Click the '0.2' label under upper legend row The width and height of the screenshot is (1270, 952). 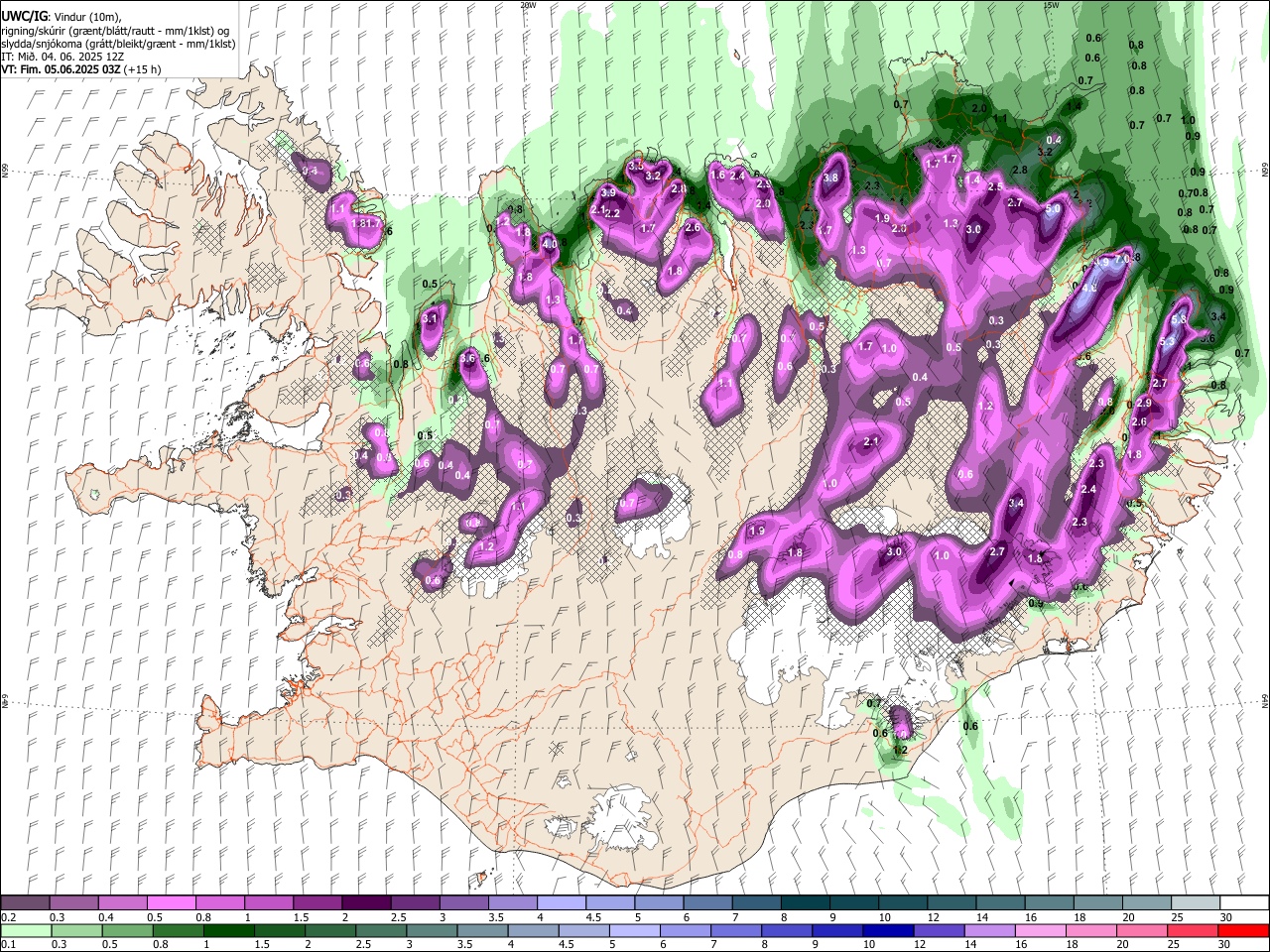pyautogui.click(x=9, y=917)
